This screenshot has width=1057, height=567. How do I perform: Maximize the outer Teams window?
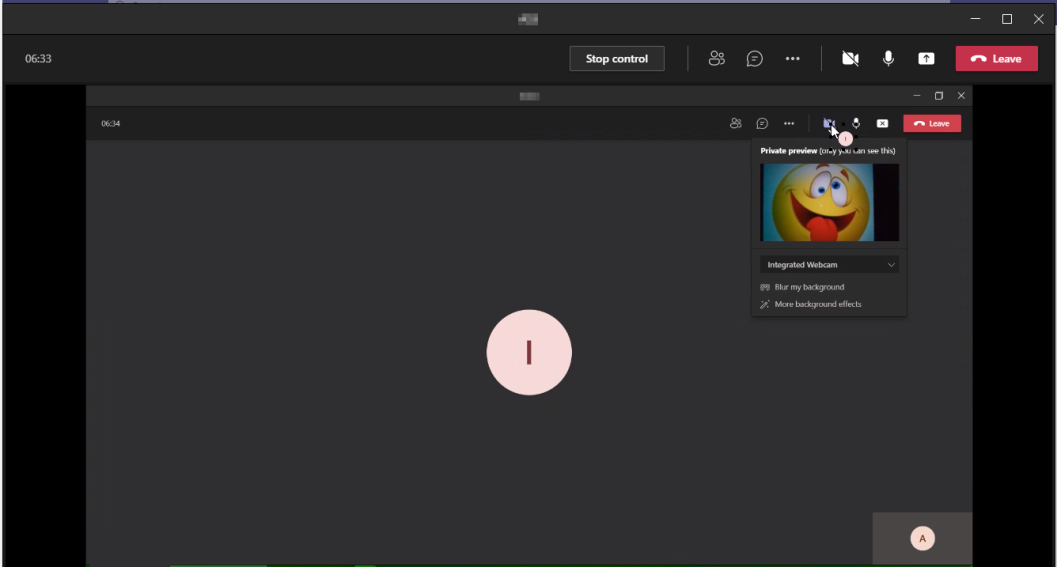tap(1007, 19)
